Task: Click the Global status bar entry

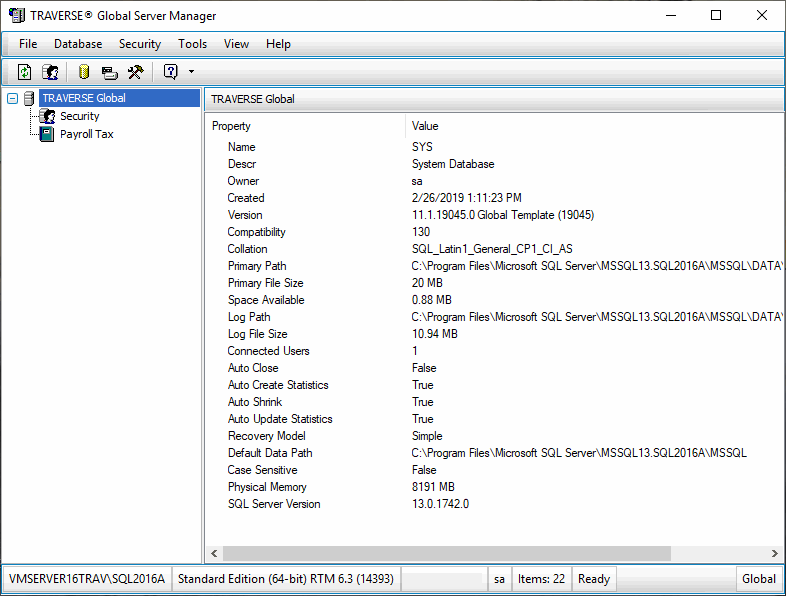Action: [x=759, y=579]
